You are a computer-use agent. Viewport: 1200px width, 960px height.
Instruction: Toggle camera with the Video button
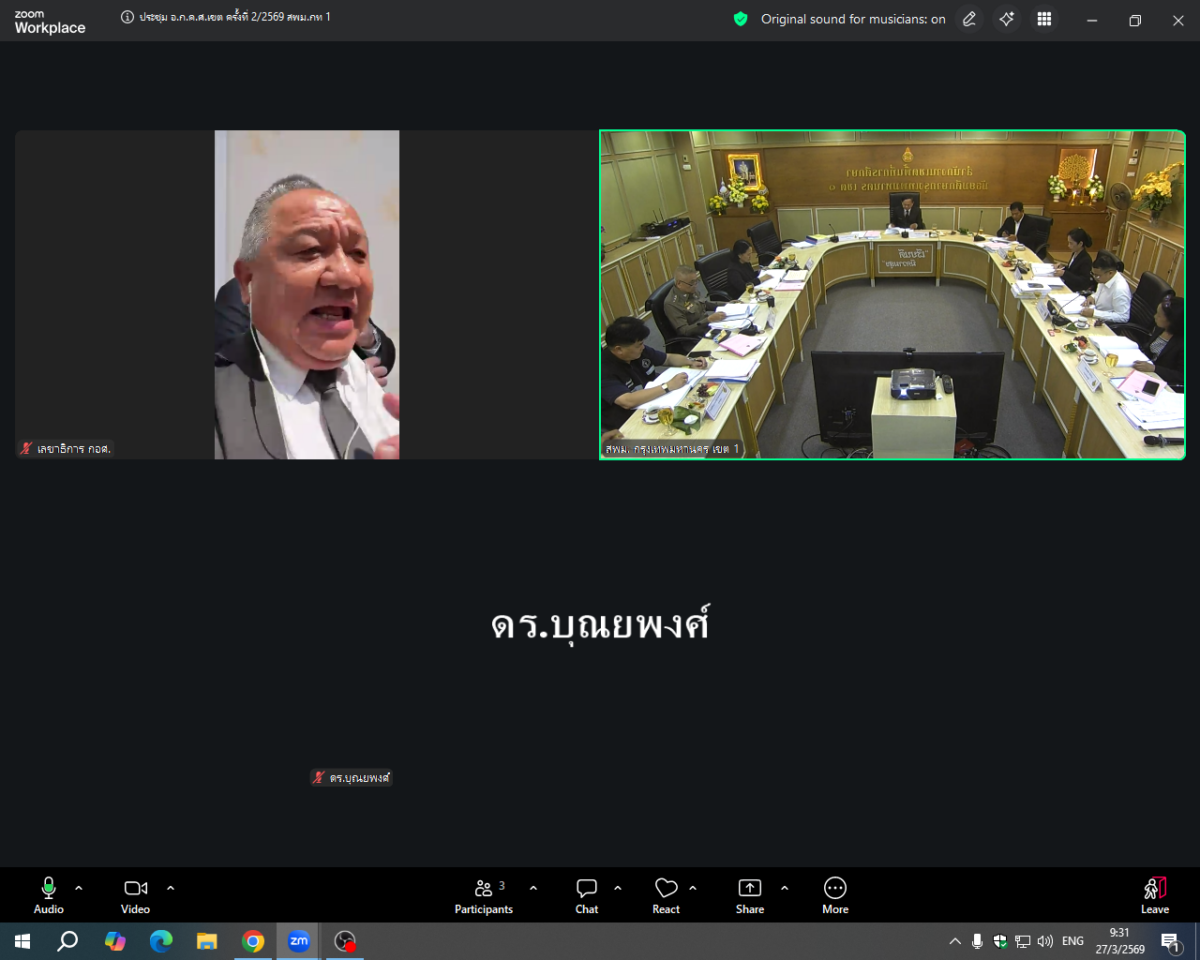(135, 895)
